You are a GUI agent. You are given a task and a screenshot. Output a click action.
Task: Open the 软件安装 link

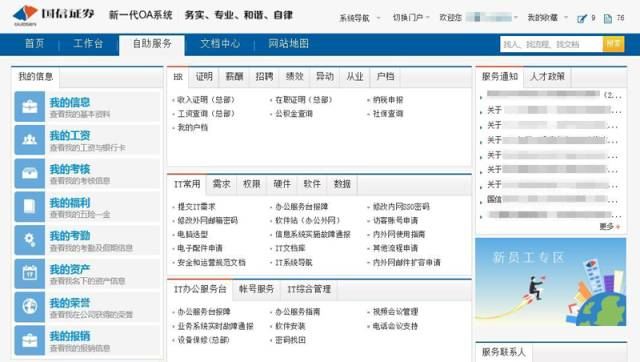(290, 326)
